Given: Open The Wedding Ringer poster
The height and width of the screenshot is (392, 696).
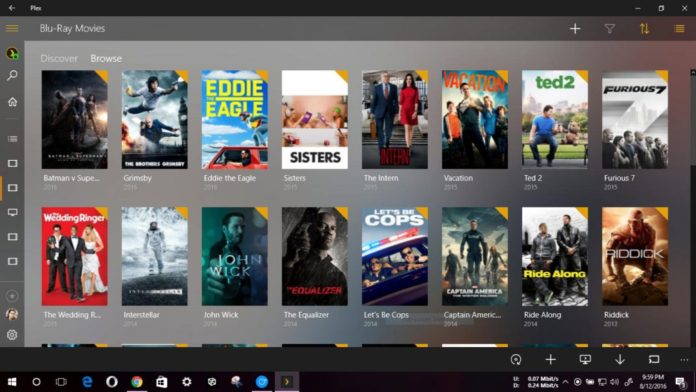Looking at the screenshot, I should pyautogui.click(x=75, y=256).
